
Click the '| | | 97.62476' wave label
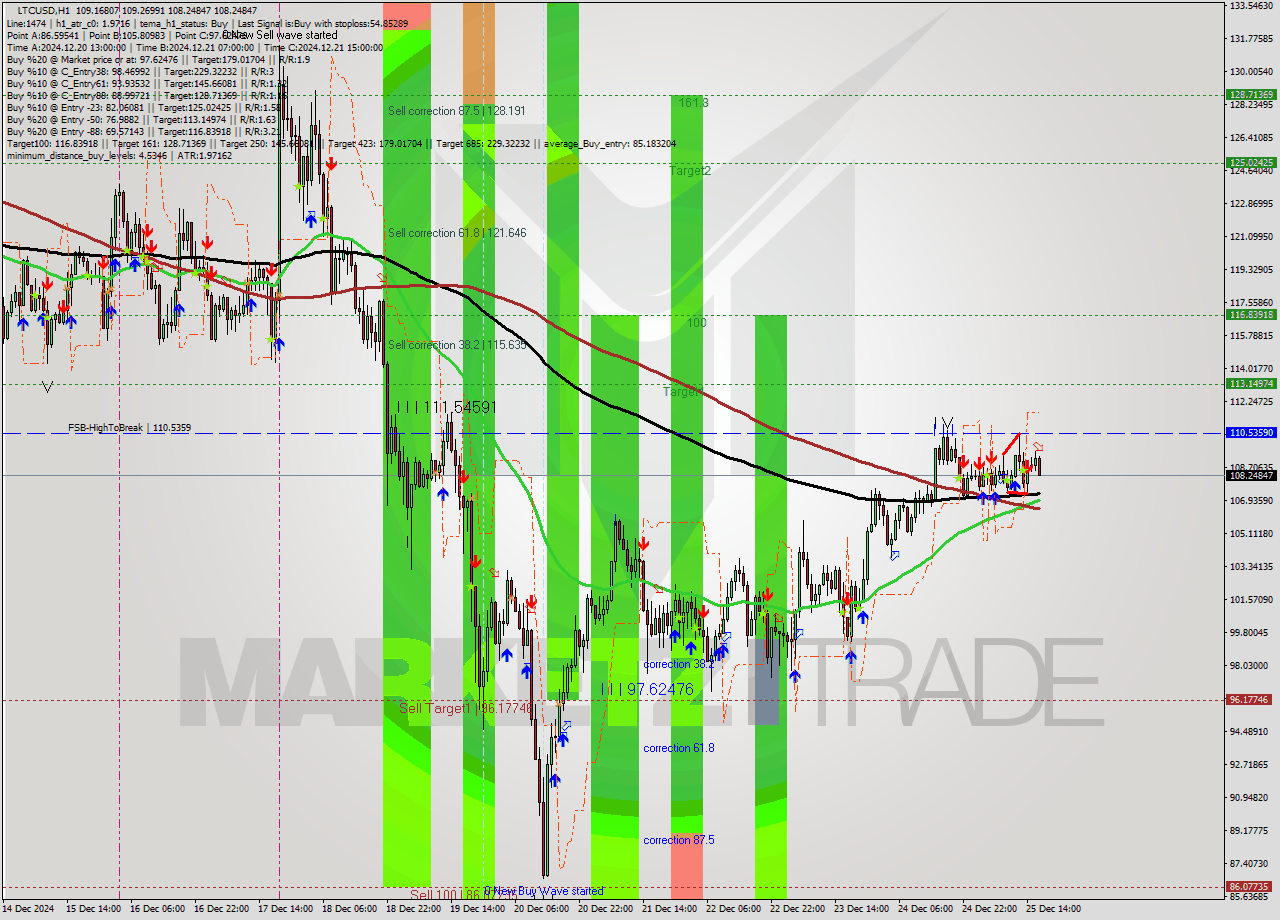click(647, 690)
